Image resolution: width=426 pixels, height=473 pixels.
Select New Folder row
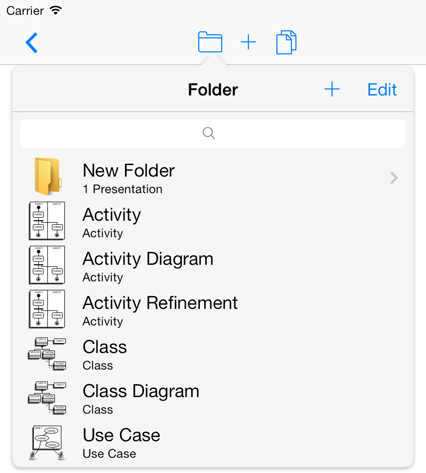point(213,177)
